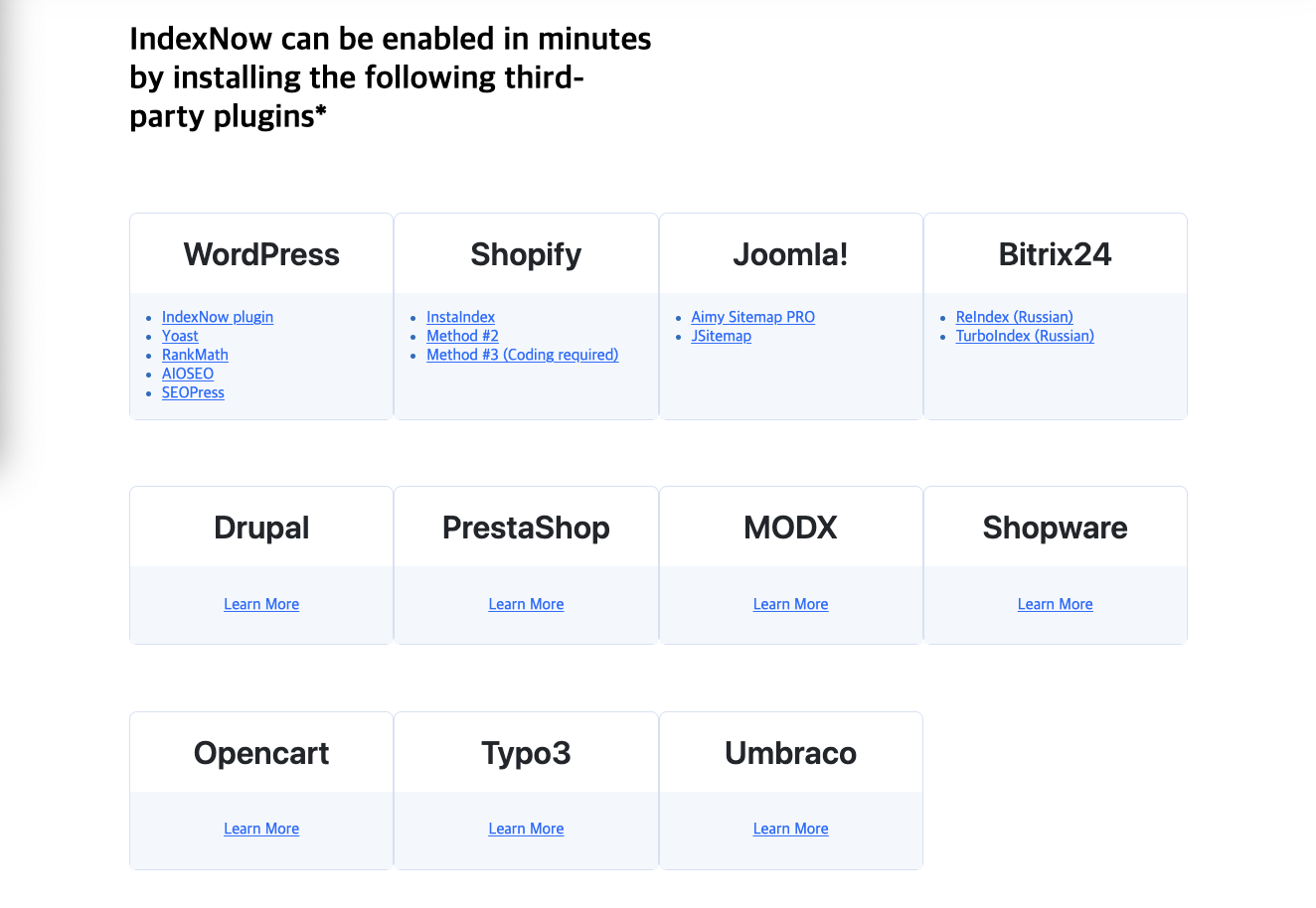Click Learn More under MODX
Image resolution: width=1316 pixels, height=908 pixels.
pos(790,604)
